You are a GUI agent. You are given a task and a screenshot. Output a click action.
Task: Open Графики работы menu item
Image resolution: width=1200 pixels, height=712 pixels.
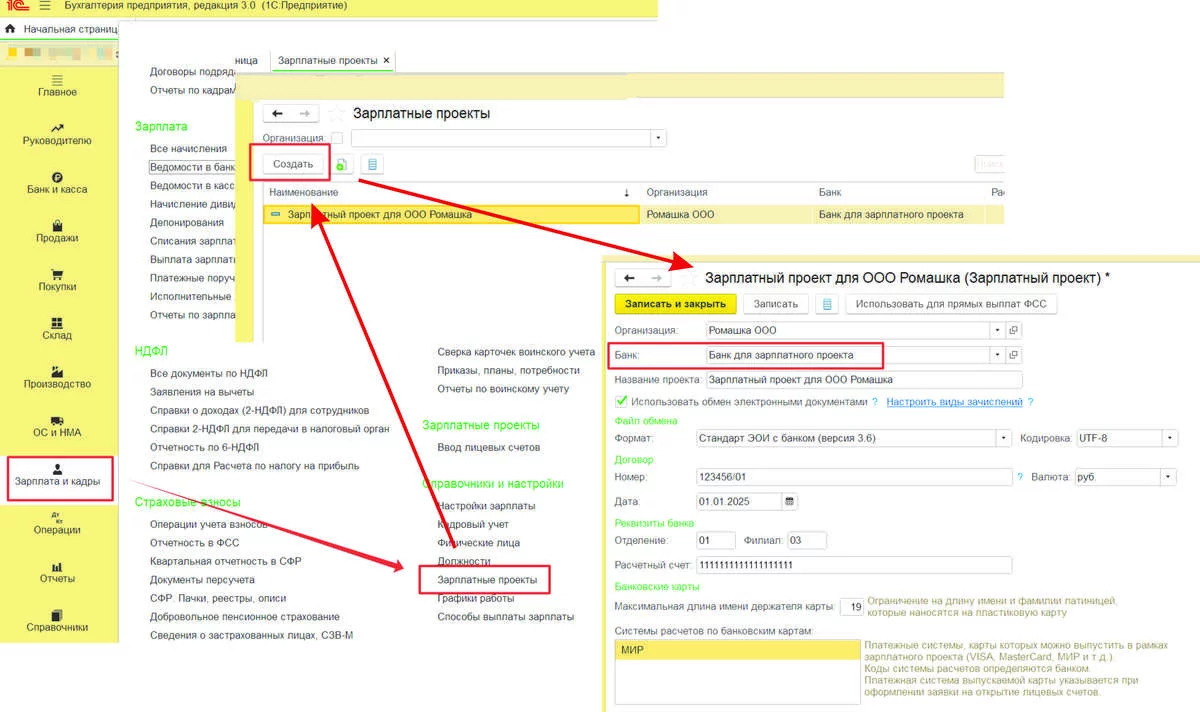(475, 598)
